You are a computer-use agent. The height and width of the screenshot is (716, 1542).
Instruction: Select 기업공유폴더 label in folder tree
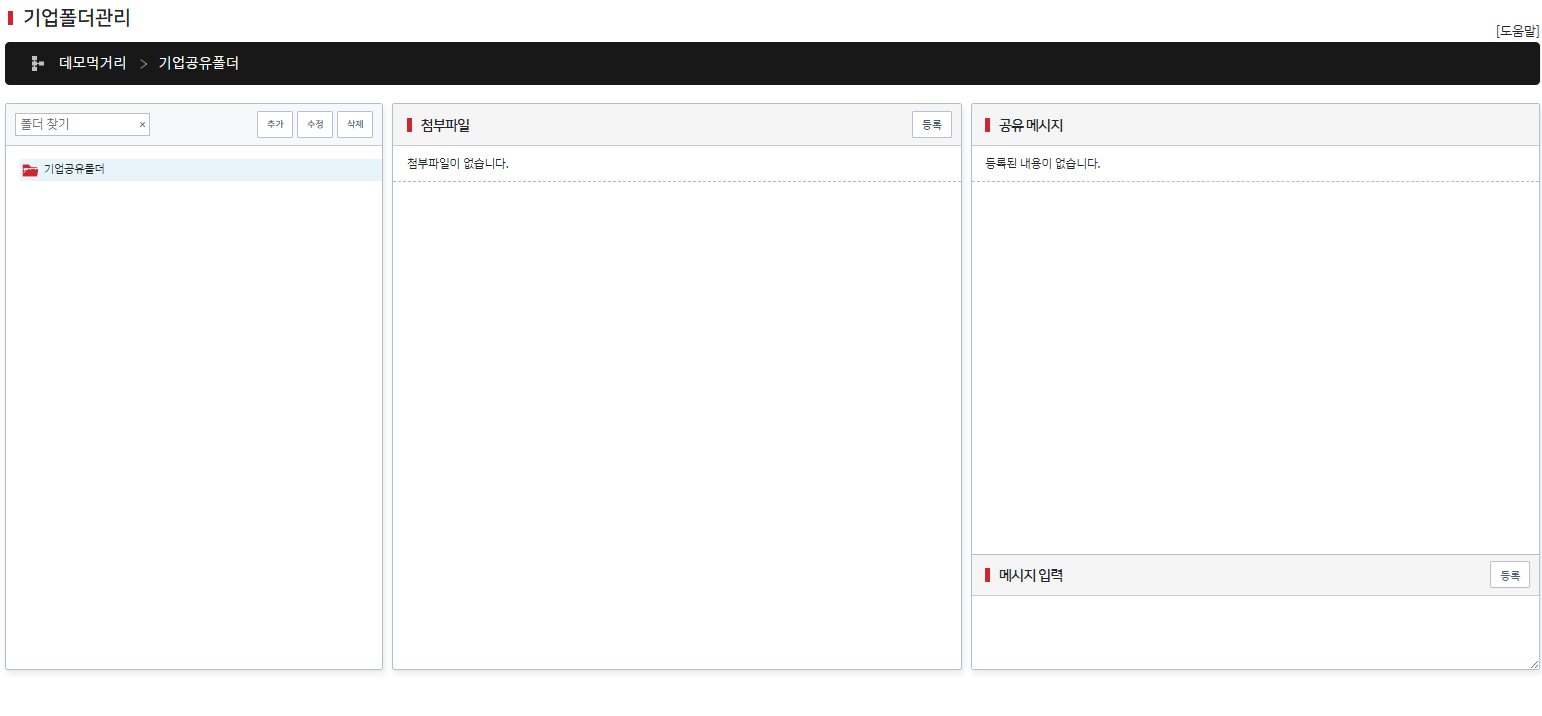tap(74, 169)
